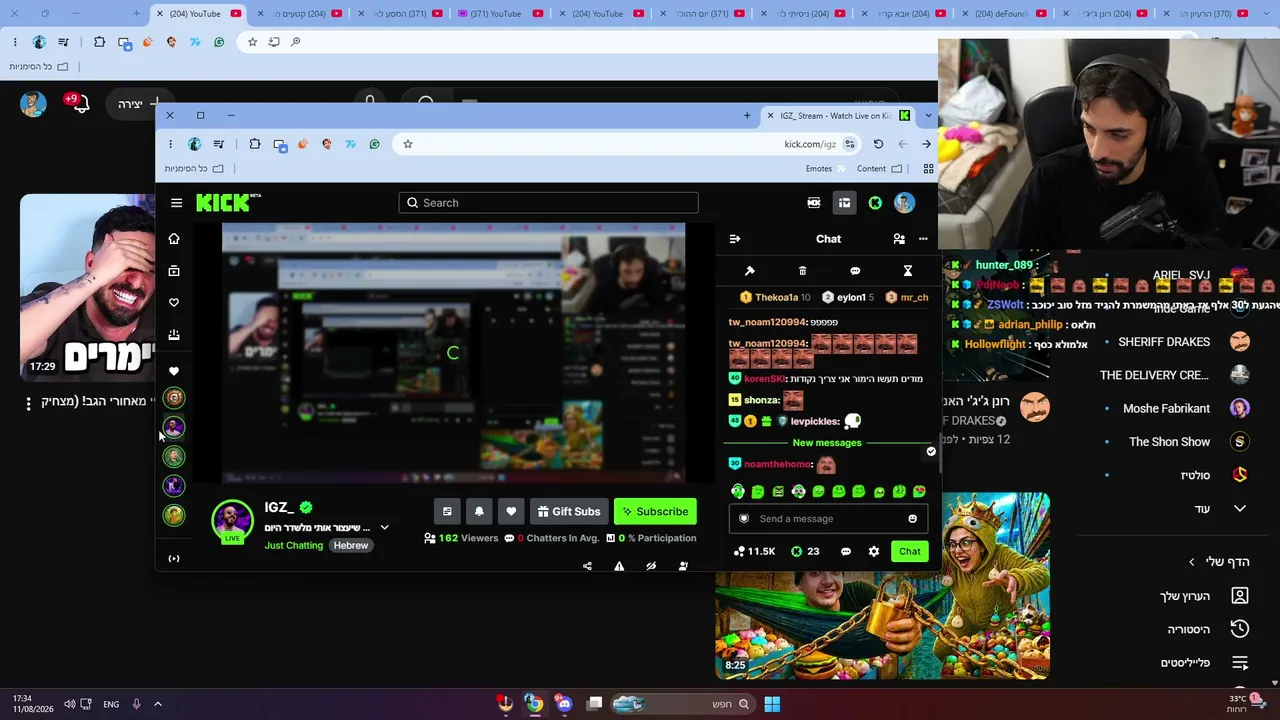
Task: Open a new tab in the Kick window
Action: point(747,116)
